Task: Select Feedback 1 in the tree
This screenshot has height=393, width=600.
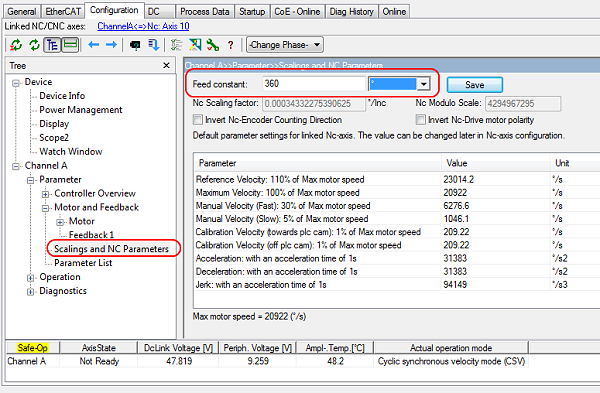Action: [x=91, y=235]
